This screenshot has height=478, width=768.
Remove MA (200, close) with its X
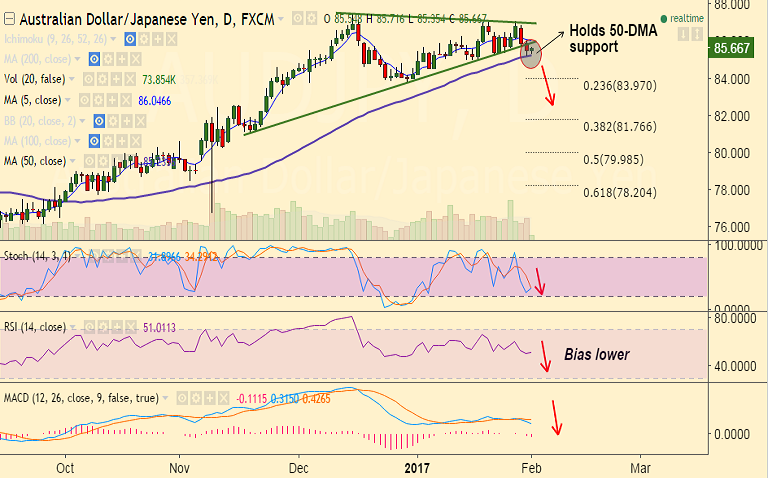coord(135,60)
